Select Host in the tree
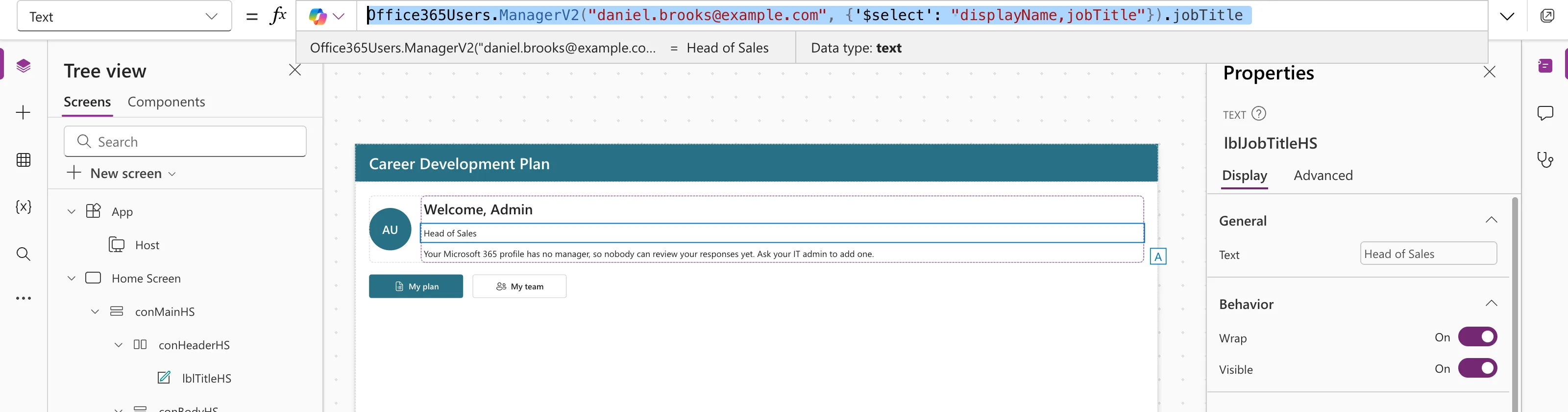The height and width of the screenshot is (412, 1568). (x=147, y=245)
